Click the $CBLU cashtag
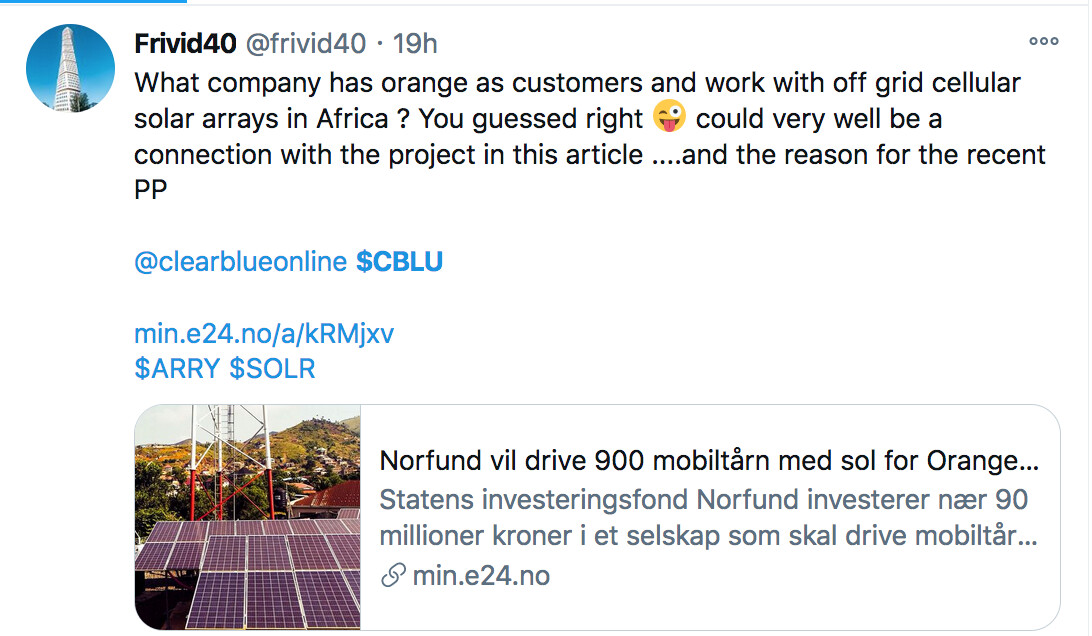Image resolution: width=1092 pixels, height=636 pixels. tap(399, 262)
